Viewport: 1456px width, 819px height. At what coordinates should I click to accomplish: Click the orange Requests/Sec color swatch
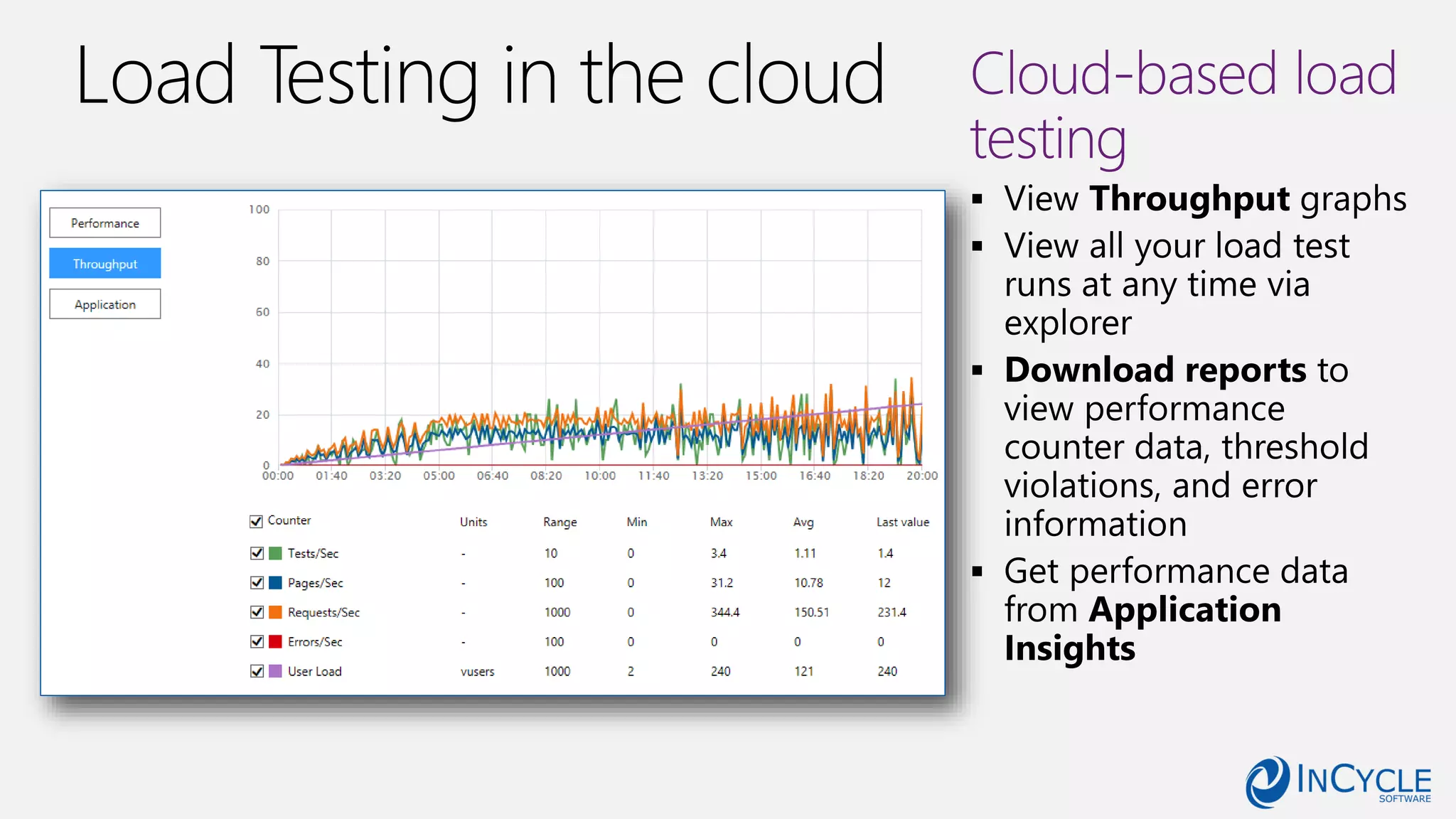[x=276, y=612]
